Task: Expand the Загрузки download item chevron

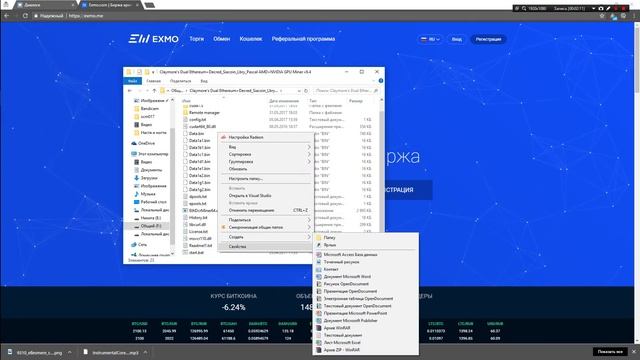Action: (x=69, y=352)
